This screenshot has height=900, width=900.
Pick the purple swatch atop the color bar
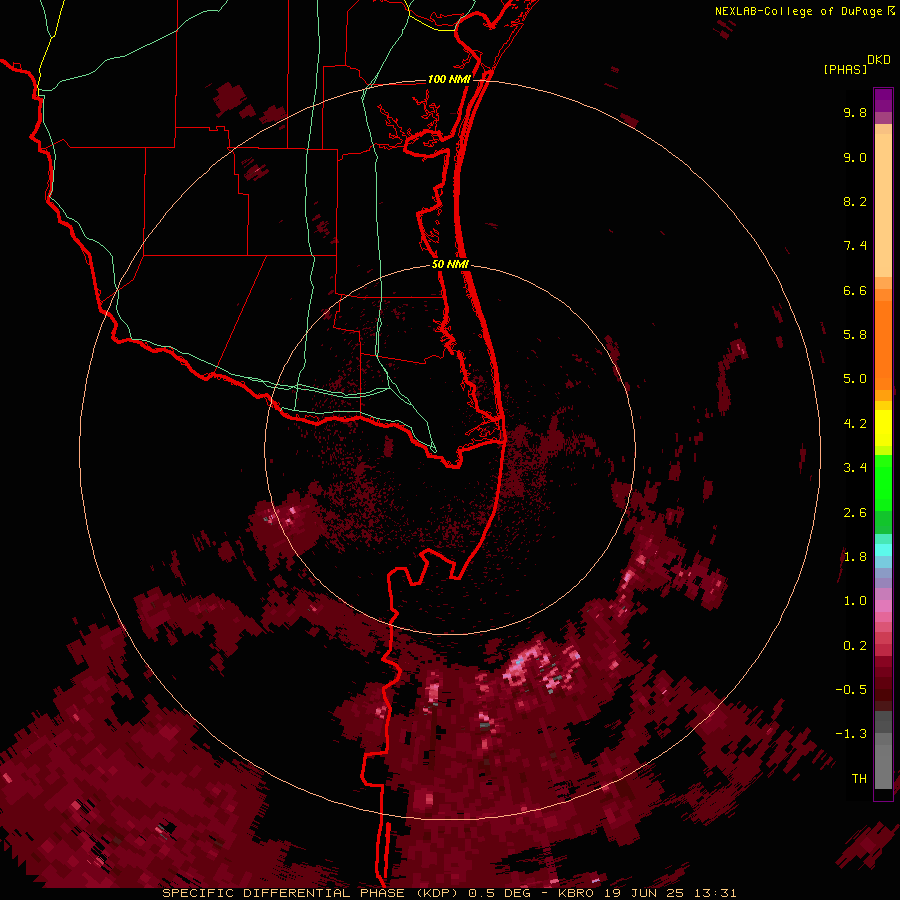(883, 100)
